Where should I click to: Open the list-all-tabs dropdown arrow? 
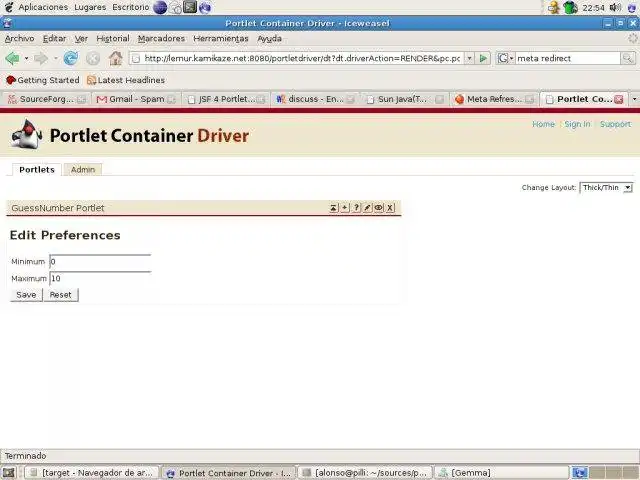pyautogui.click(x=634, y=99)
